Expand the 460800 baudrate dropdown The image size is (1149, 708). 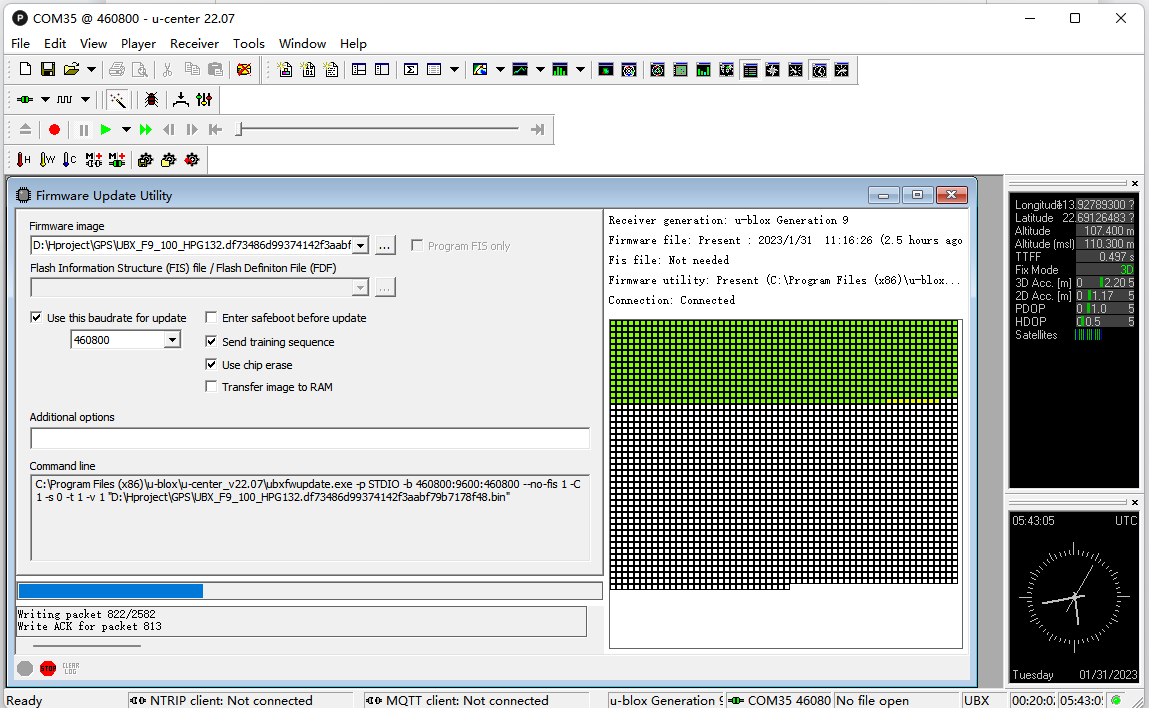(x=171, y=340)
